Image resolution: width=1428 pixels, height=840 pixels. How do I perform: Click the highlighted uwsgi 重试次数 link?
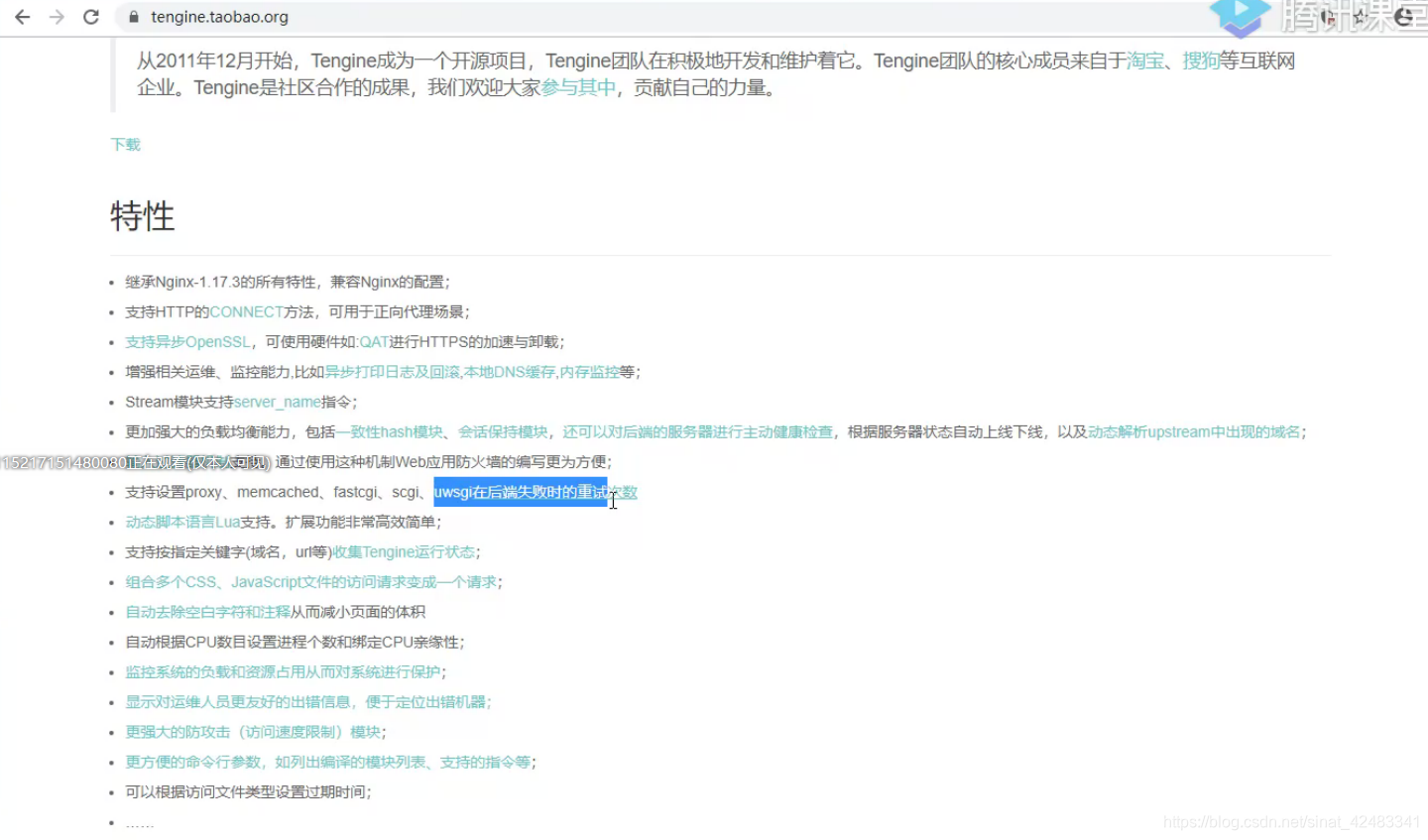(x=535, y=492)
